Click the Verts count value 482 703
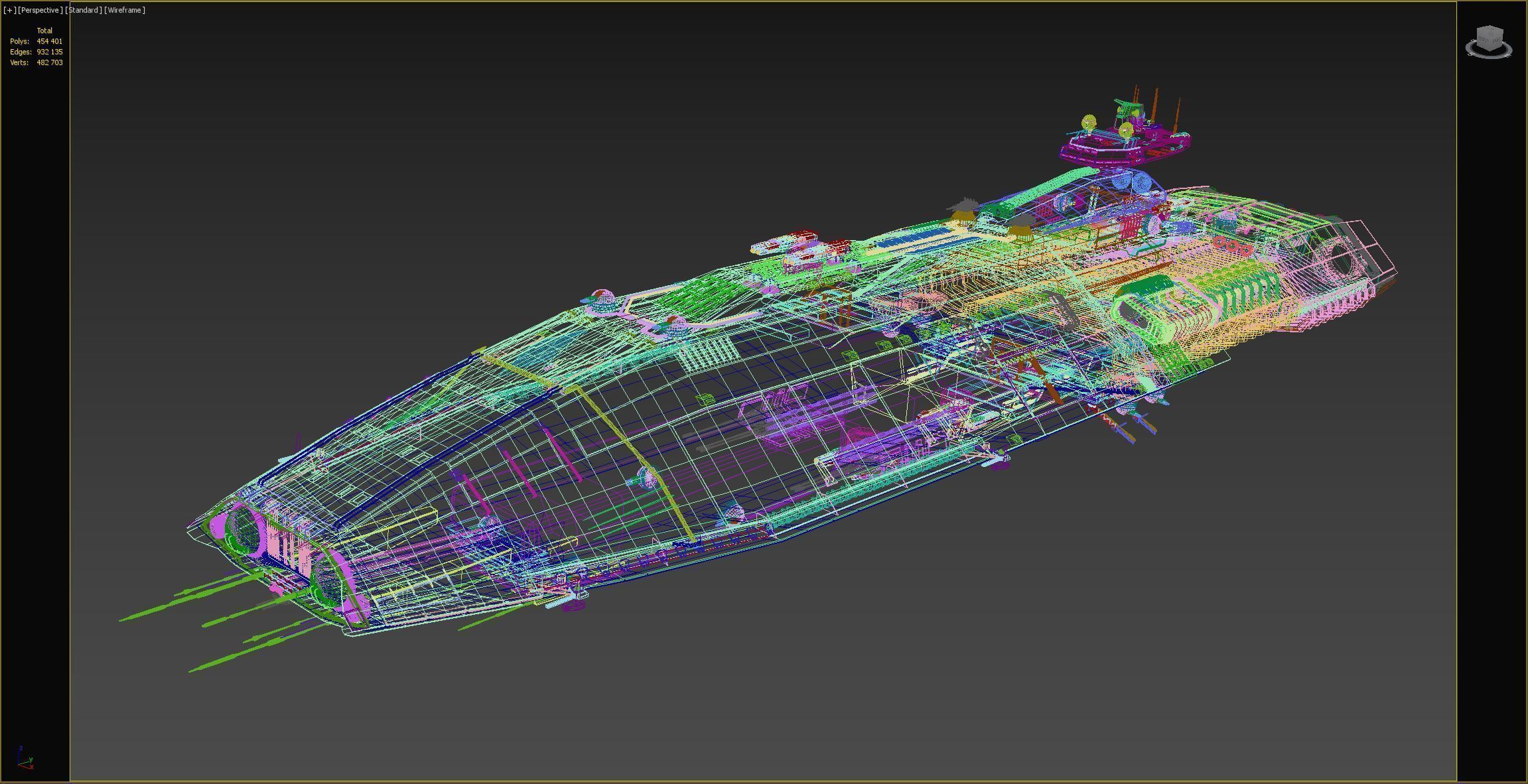This screenshot has height=784, width=1528. (50, 62)
